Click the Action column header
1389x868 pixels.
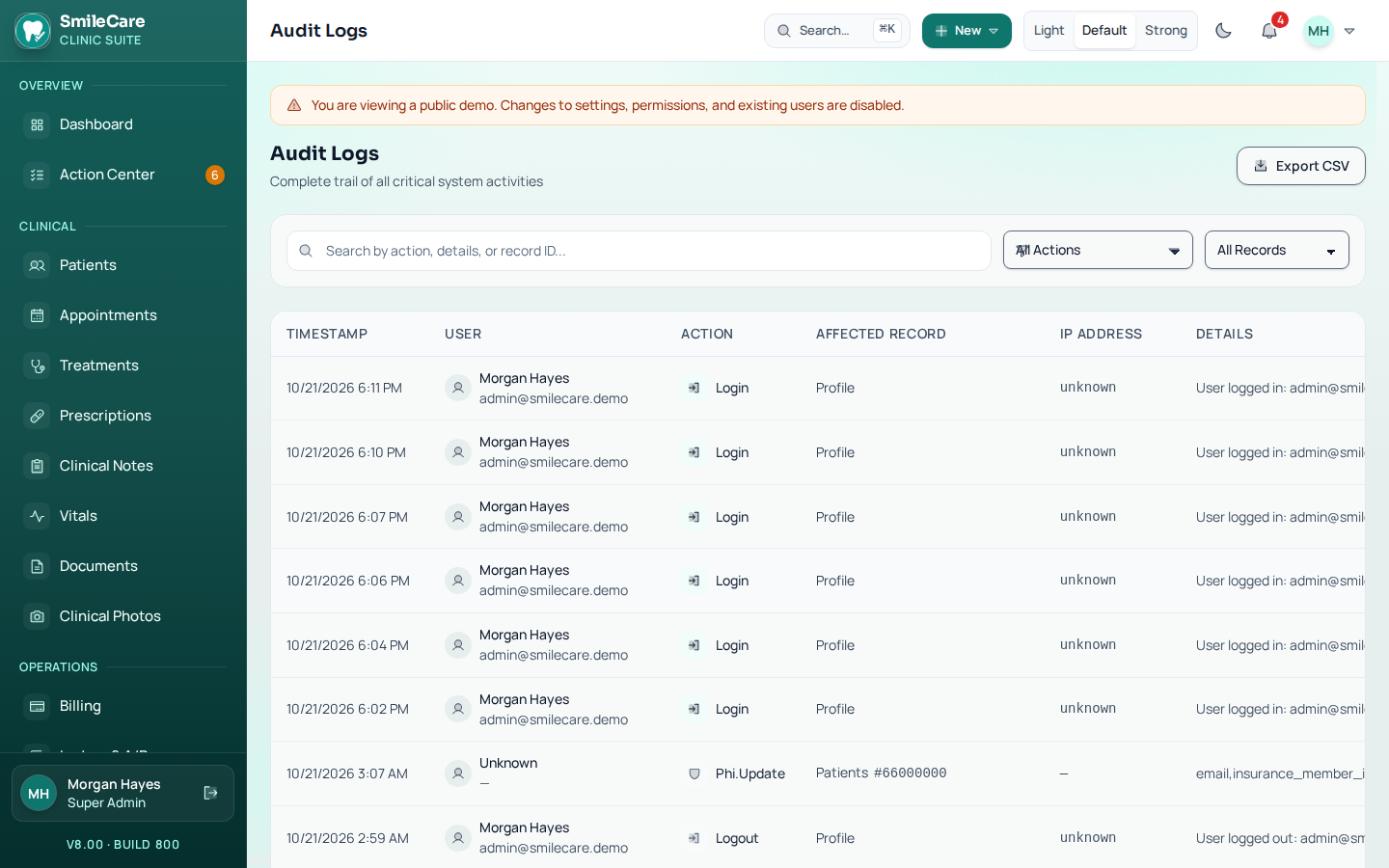tap(707, 334)
